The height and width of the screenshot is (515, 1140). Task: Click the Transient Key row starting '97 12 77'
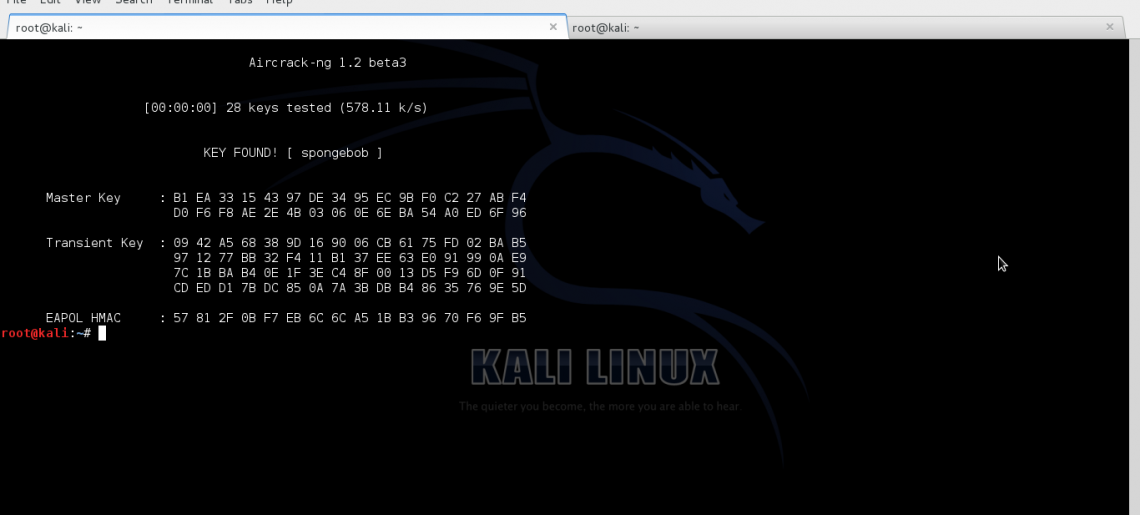point(350,258)
